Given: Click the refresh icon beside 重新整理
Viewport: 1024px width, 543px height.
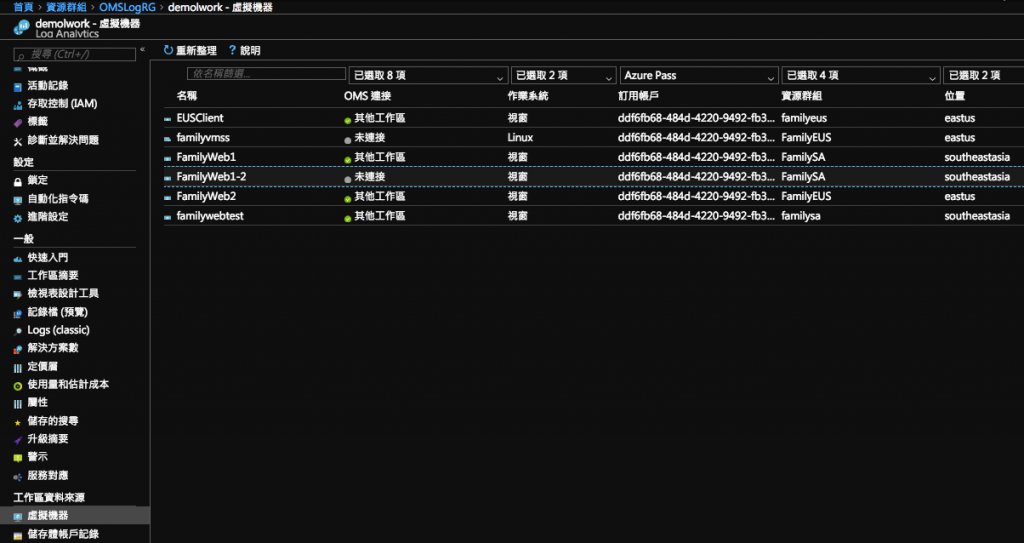Looking at the screenshot, I should click(x=168, y=50).
